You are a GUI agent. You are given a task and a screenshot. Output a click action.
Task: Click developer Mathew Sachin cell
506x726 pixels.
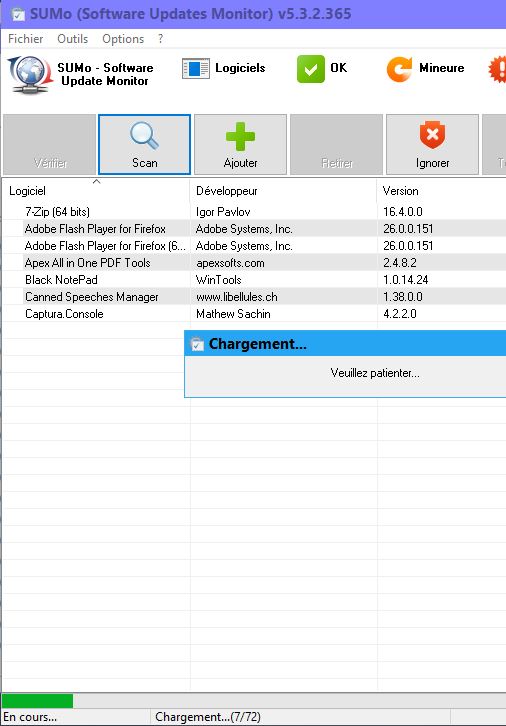point(233,314)
